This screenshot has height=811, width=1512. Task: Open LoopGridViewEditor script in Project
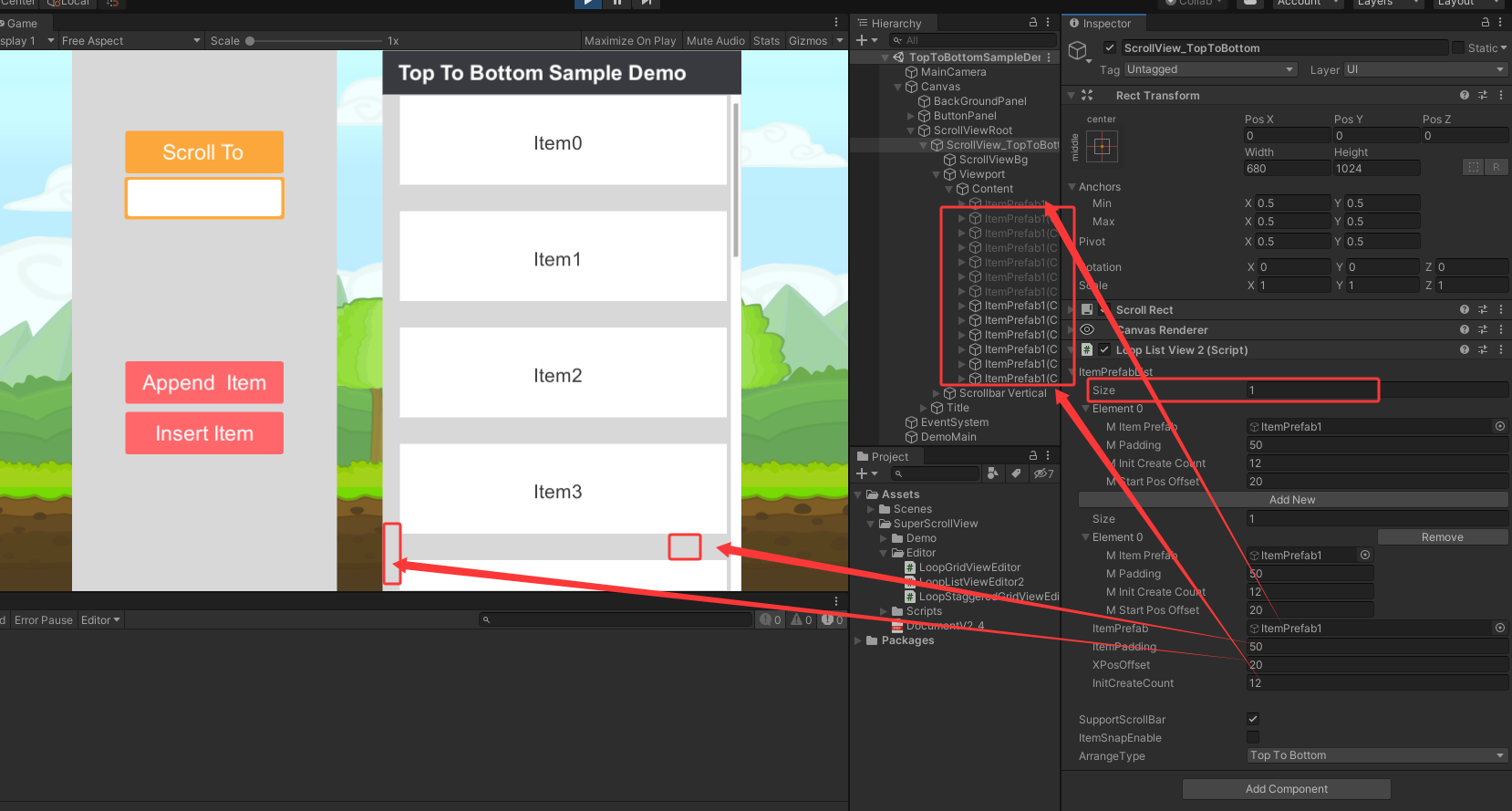[962, 567]
